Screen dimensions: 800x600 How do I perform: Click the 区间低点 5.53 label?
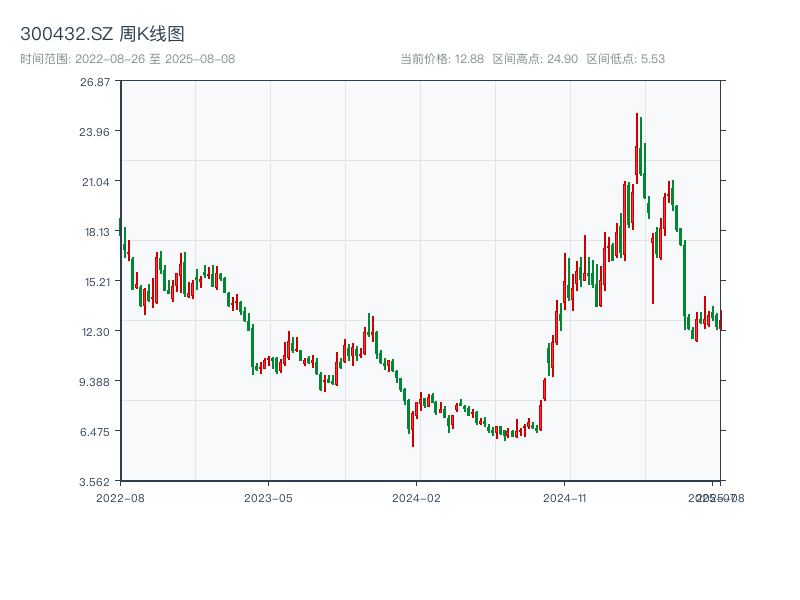pos(625,59)
